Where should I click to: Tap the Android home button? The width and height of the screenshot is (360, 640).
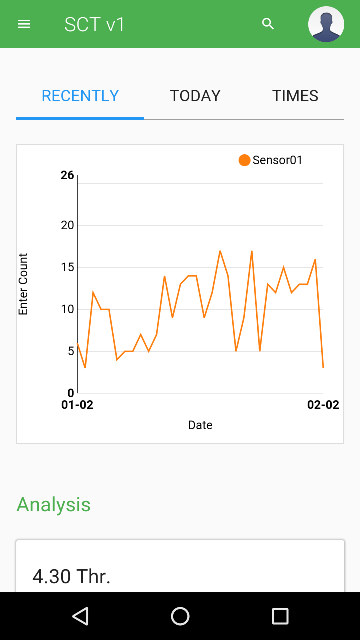point(180,616)
